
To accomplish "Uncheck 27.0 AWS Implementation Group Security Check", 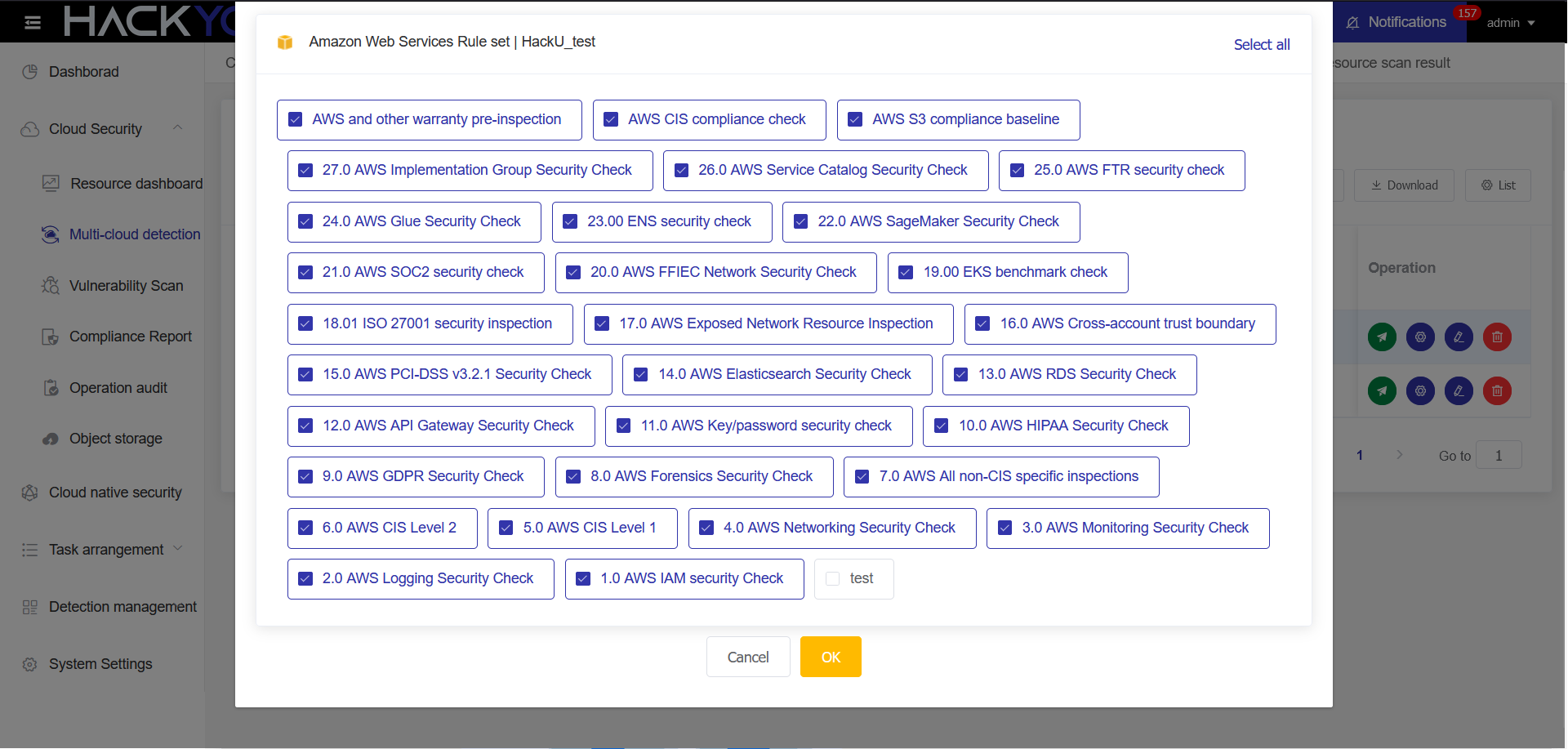I will [305, 170].
